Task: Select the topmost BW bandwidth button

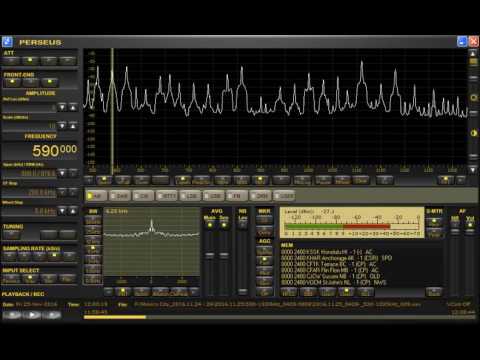Action: point(93,220)
